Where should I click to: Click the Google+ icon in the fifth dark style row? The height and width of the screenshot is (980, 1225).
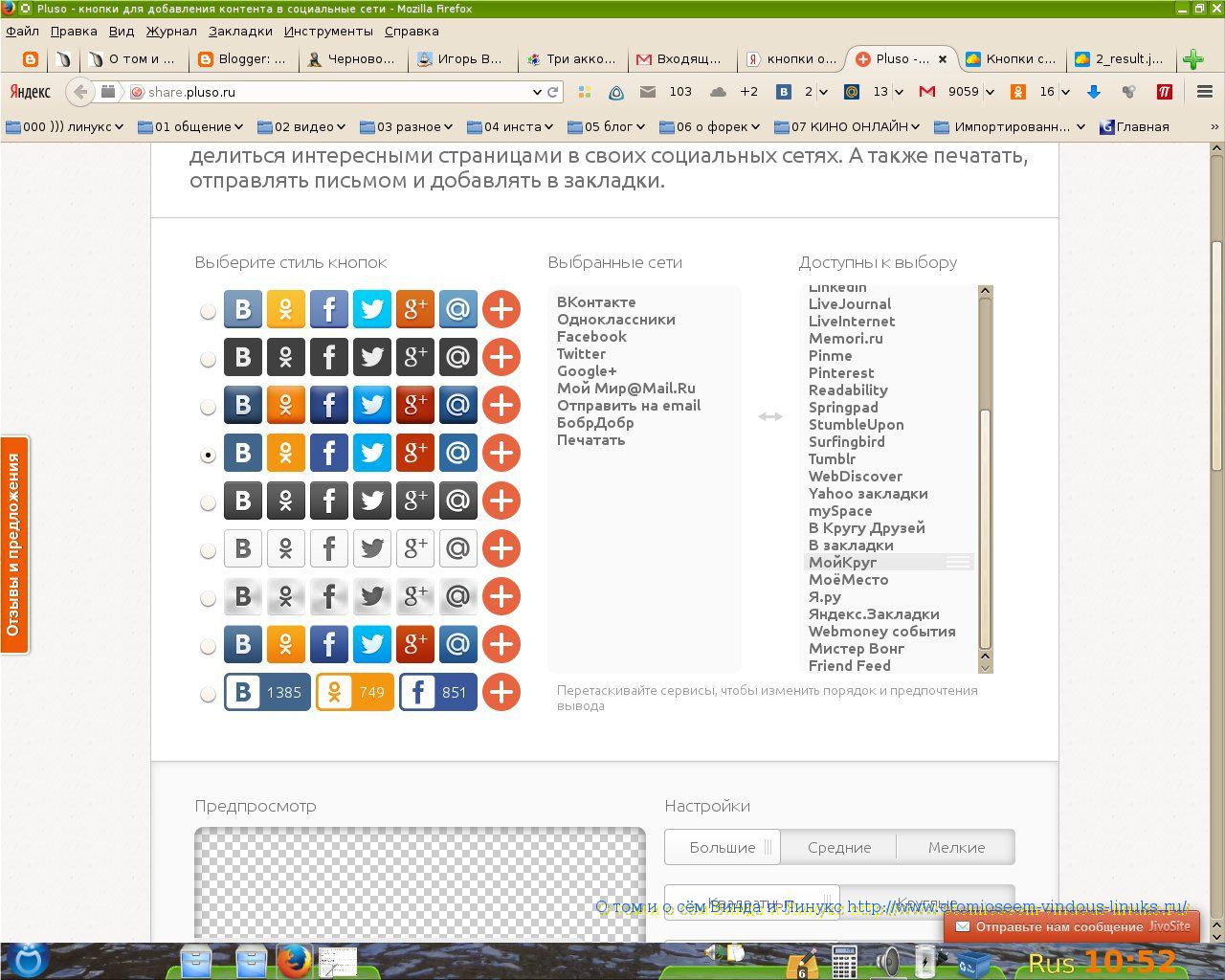coord(415,501)
